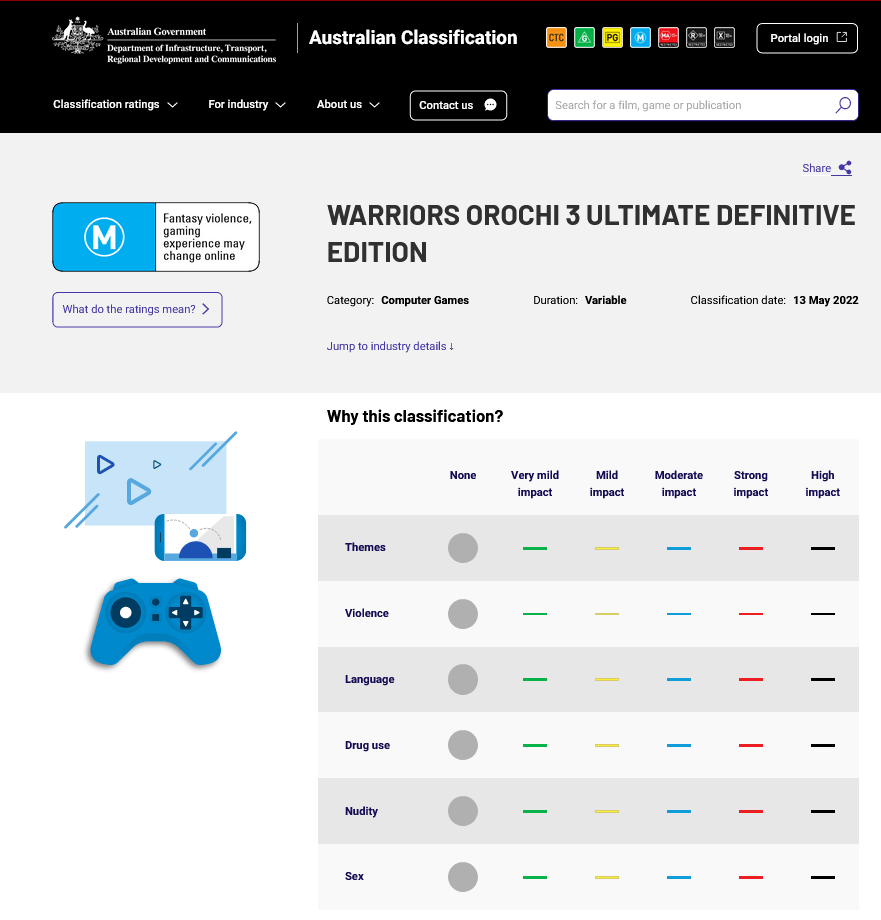This screenshot has width=881, height=920.
Task: Click the green very mild marker for Themes
Action: (535, 548)
